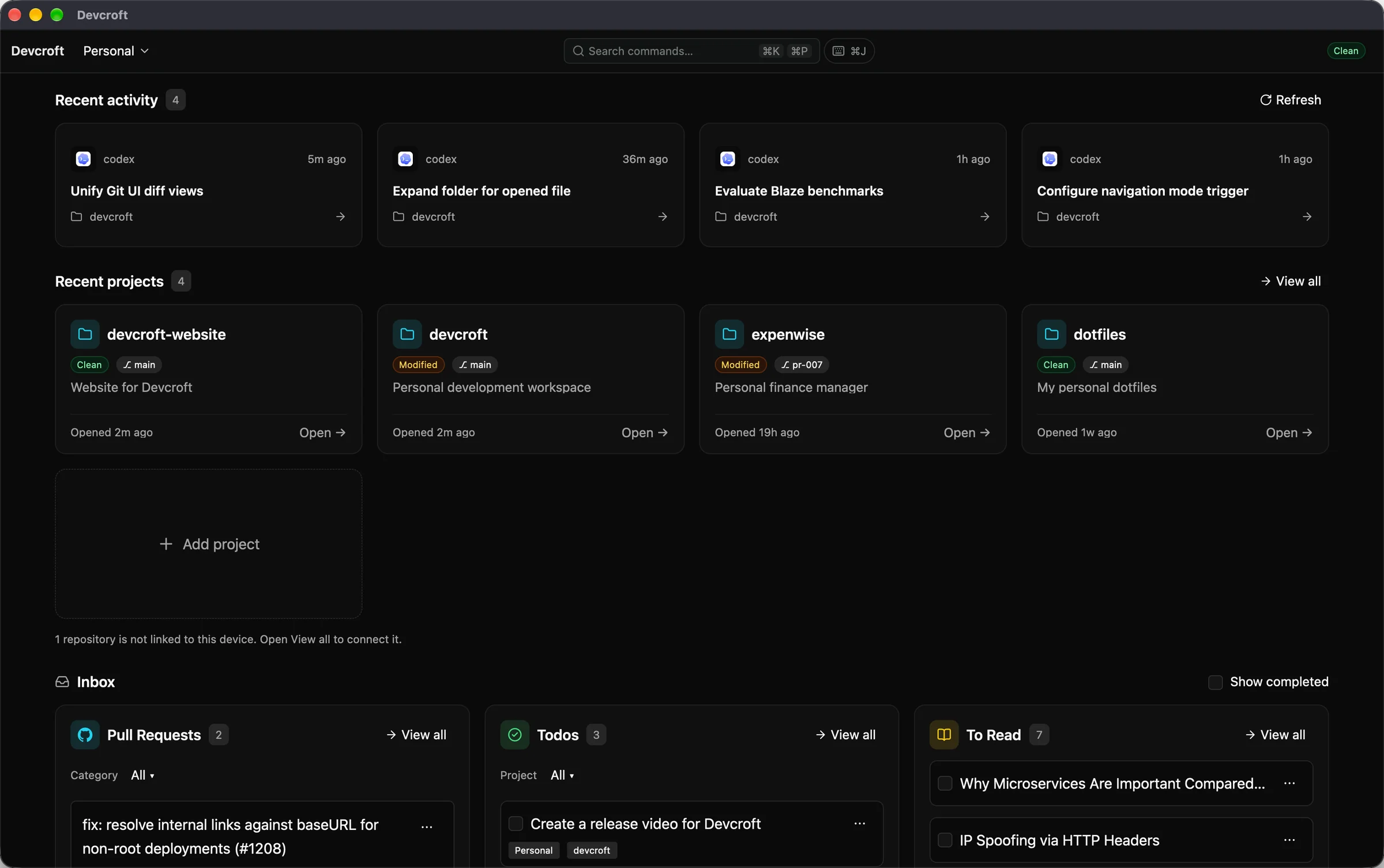
Task: Enable the Show completed checkbox
Action: [x=1215, y=682]
